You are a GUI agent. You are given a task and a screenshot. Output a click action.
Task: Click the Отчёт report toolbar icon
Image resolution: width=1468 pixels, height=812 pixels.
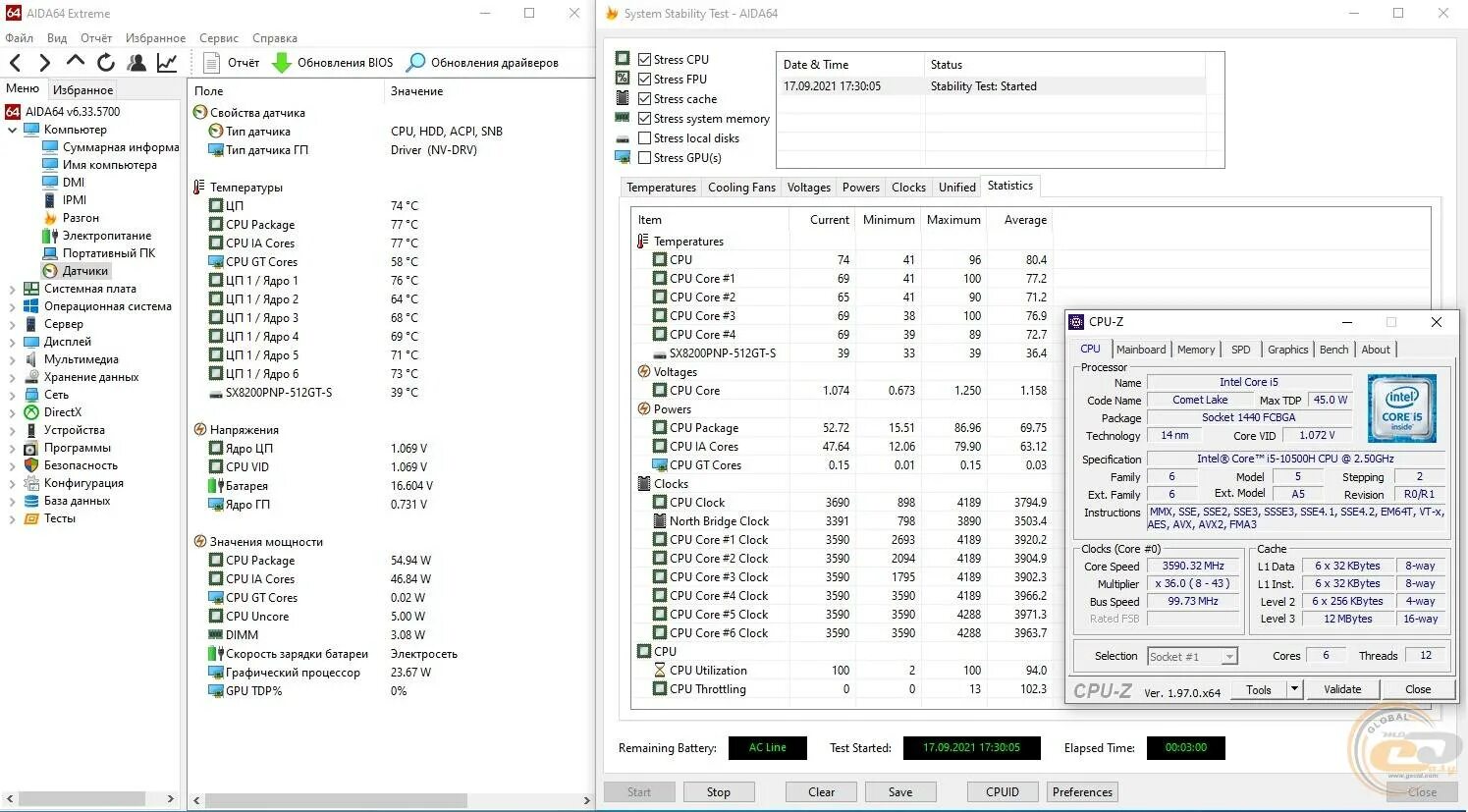(211, 63)
